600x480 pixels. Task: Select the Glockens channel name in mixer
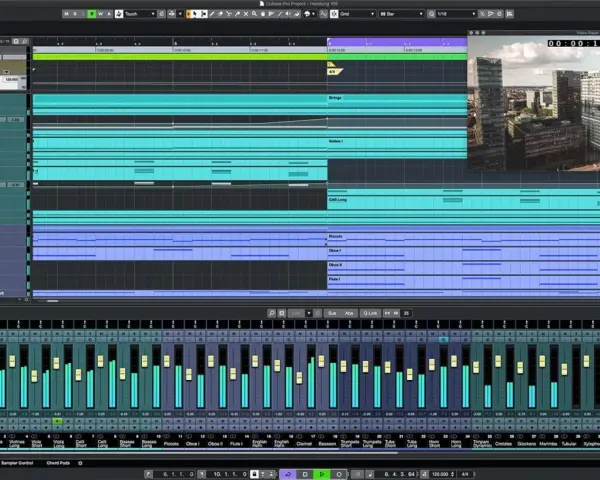pos(526,444)
